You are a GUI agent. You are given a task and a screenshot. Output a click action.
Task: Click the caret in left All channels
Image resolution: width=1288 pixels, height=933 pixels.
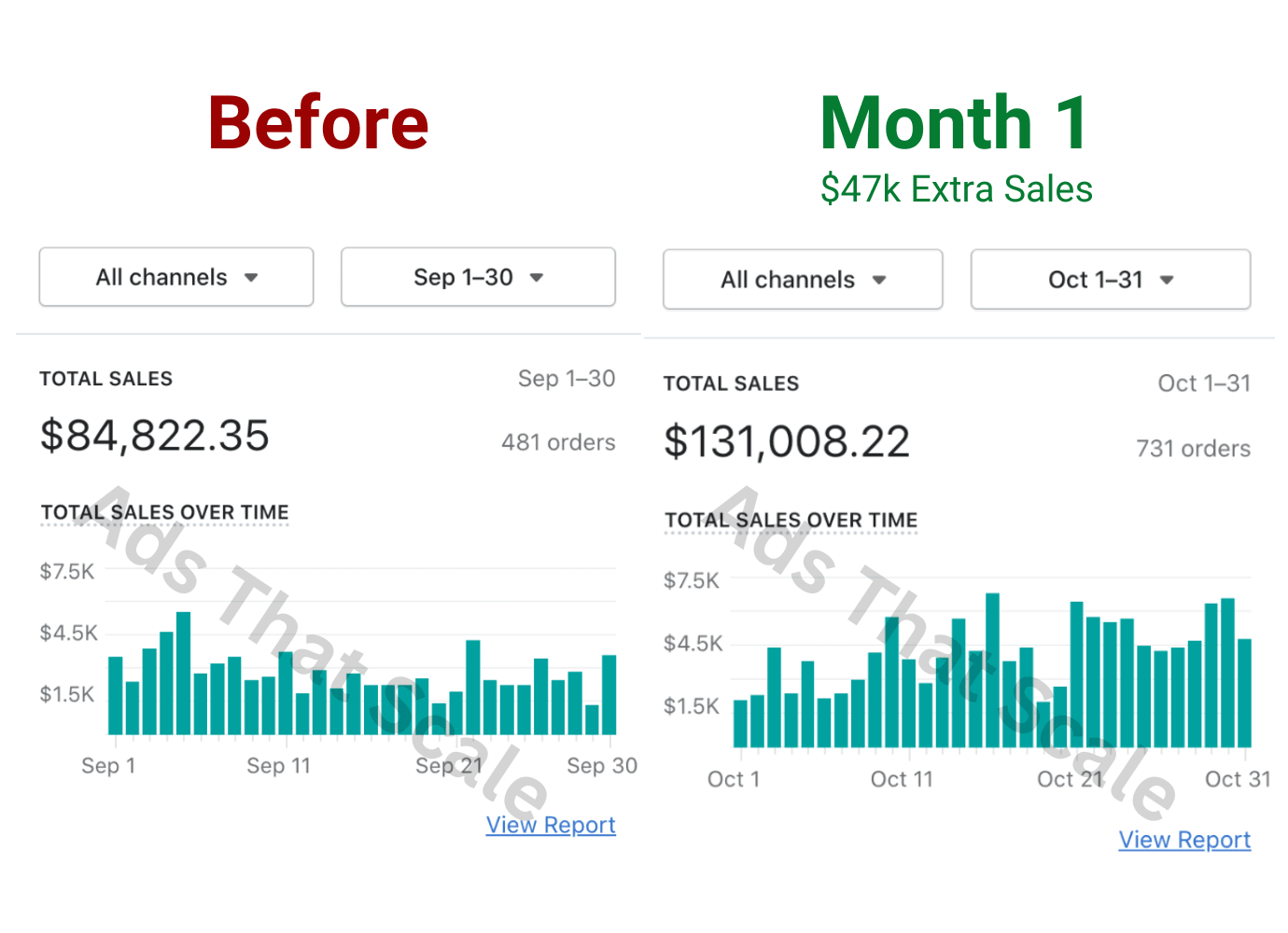click(x=251, y=278)
